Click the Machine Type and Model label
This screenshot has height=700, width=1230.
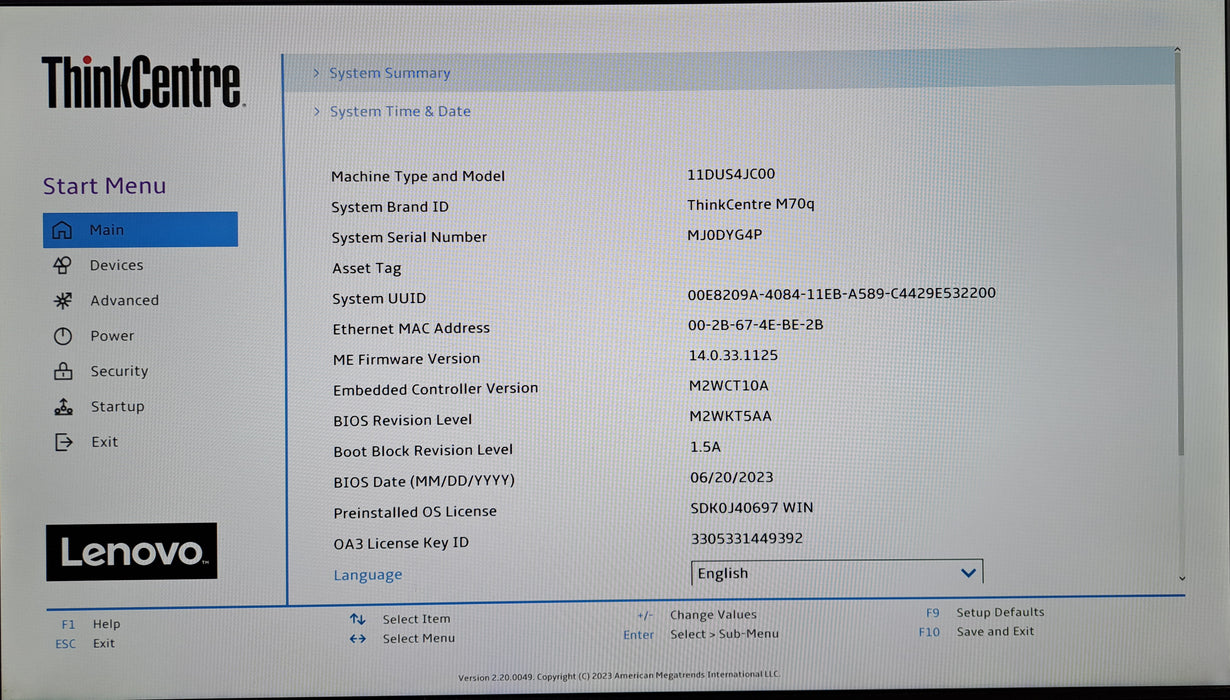(418, 176)
